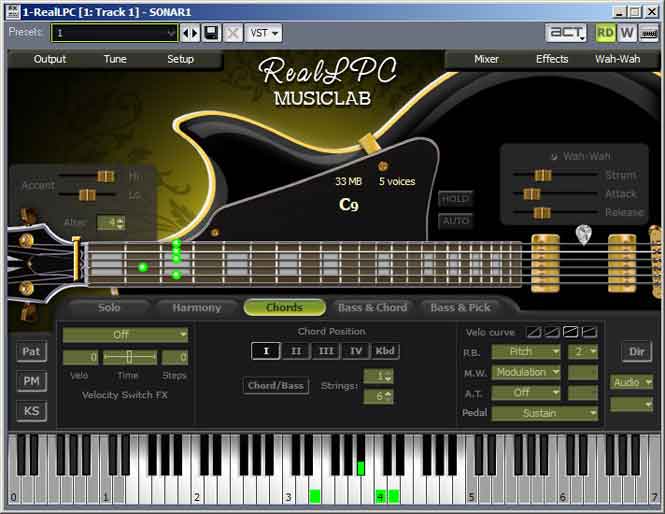This screenshot has width=665, height=514.
Task: Open the Audio dropdown below Dir
Action: coord(631,382)
